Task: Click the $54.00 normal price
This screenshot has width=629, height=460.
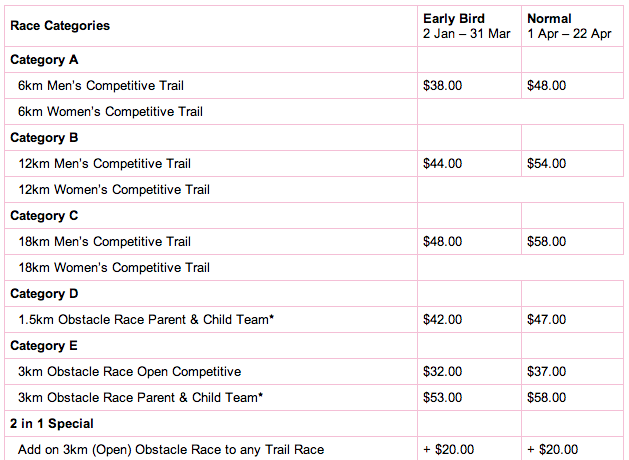Action: coord(546,164)
